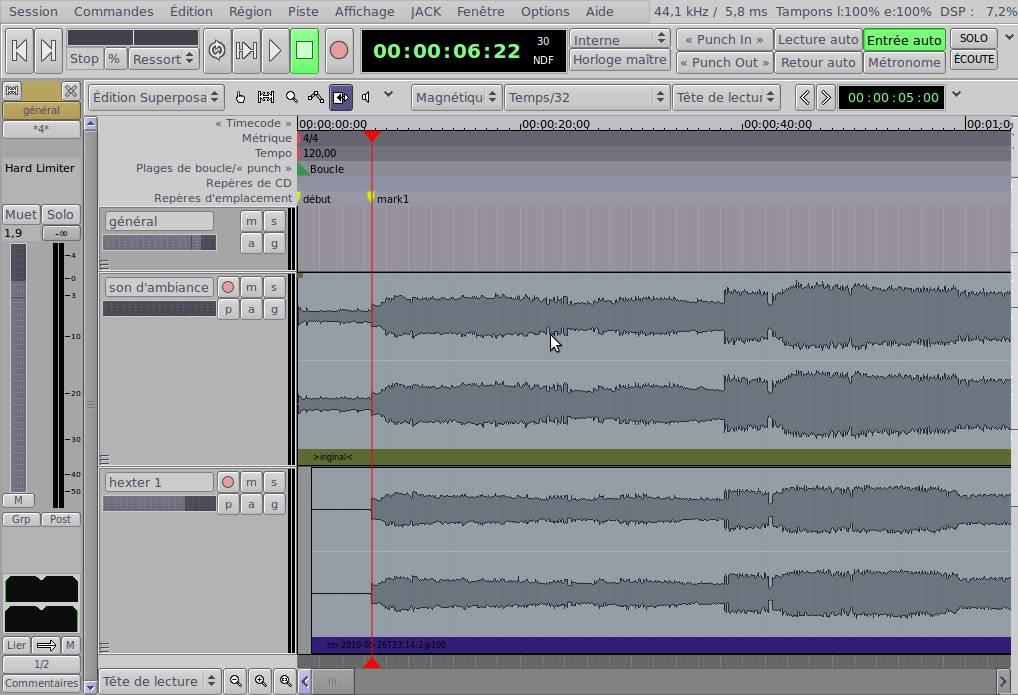
Task: Click the go to session start button
Action: (x=19, y=50)
